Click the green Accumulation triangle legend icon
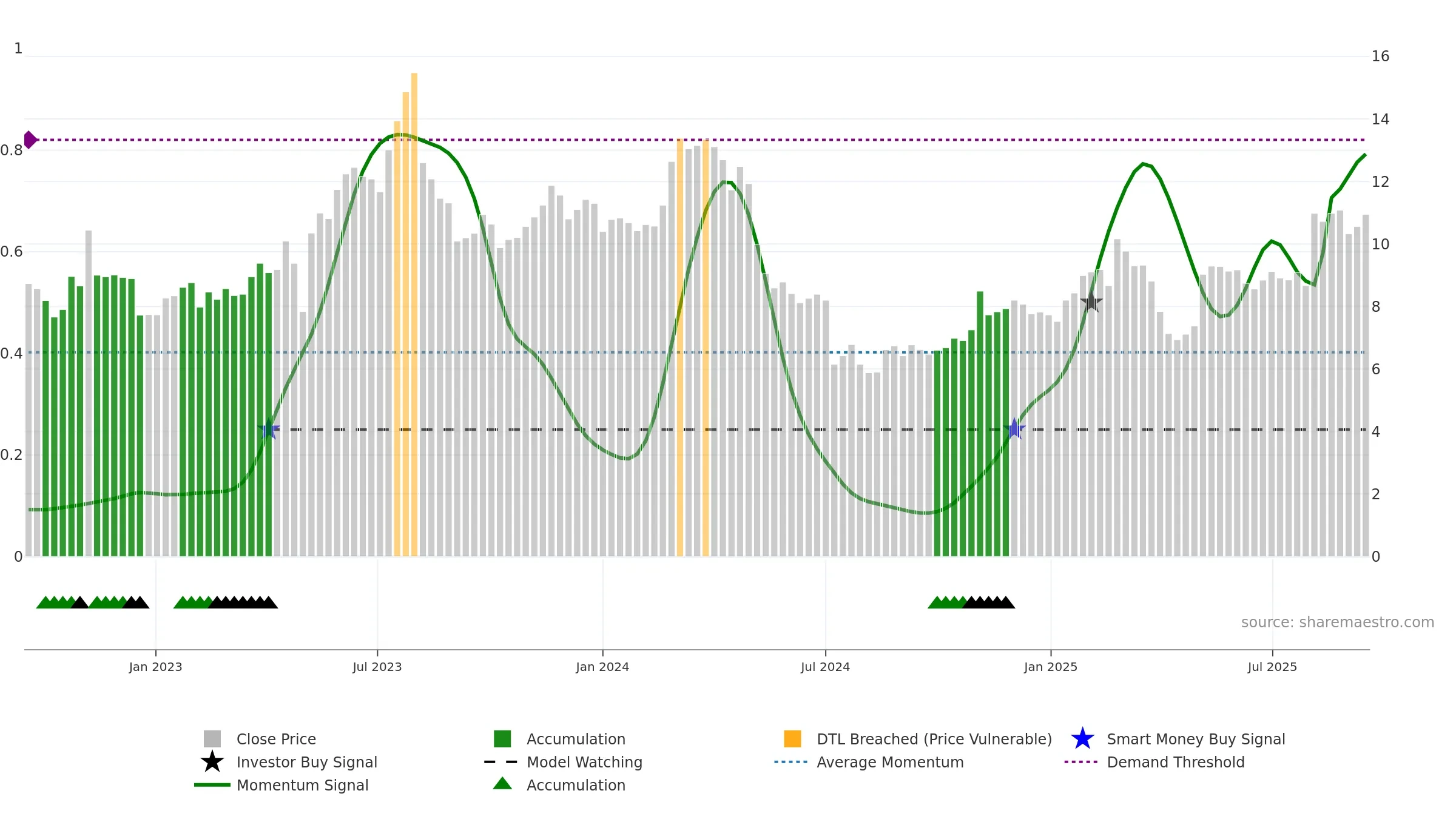The image size is (1456, 819). click(502, 783)
